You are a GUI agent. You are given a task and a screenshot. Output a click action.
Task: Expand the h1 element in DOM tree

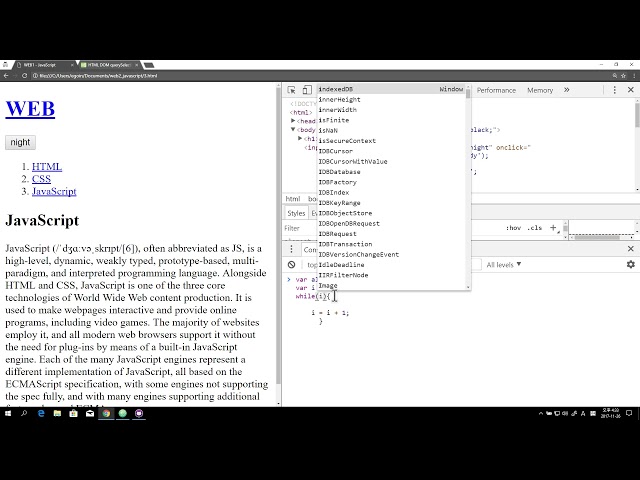click(300, 138)
